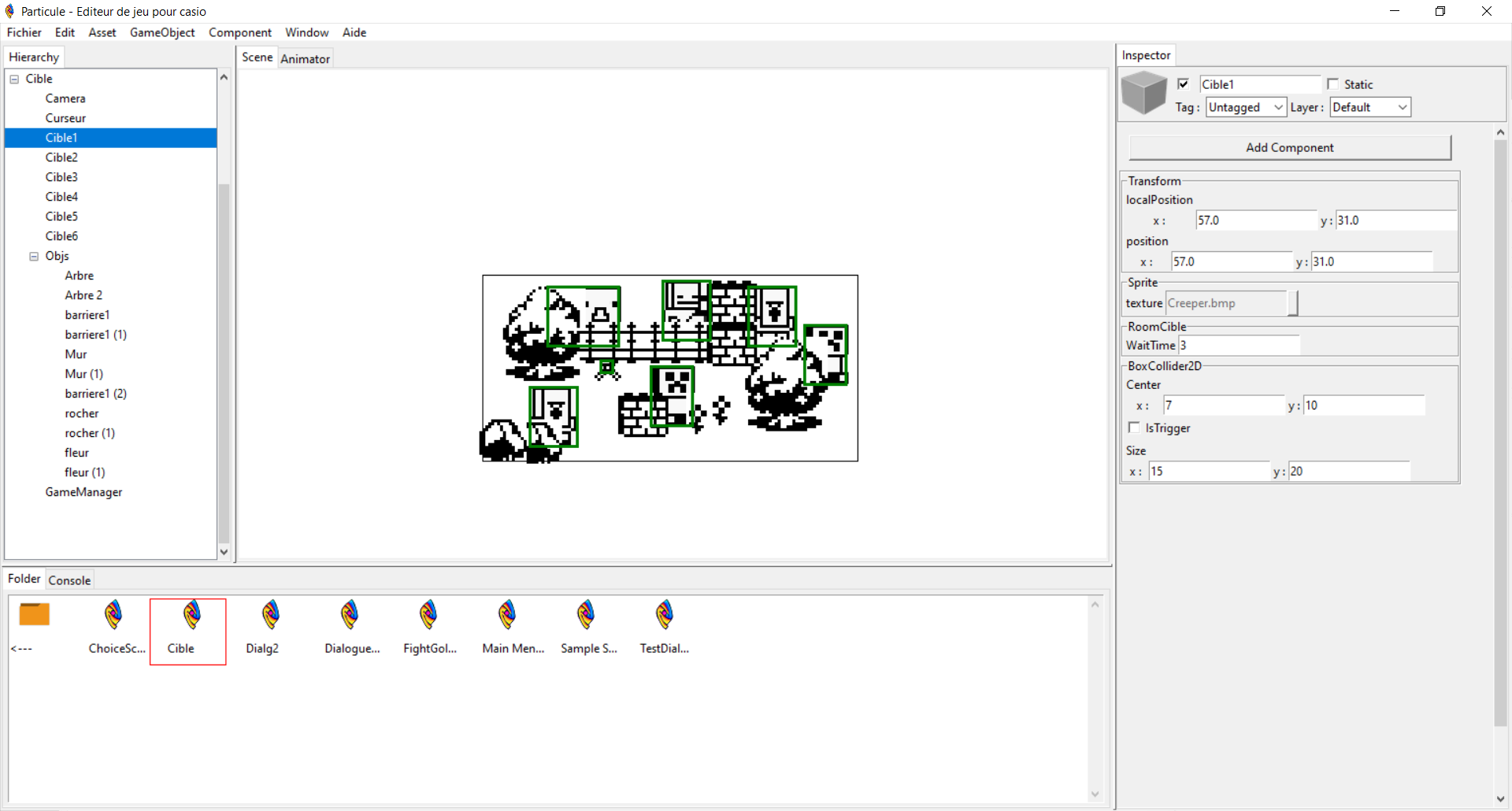This screenshot has width=1512, height=811.
Task: Open the ChoiceSc... scene file icon
Action: coord(113,615)
